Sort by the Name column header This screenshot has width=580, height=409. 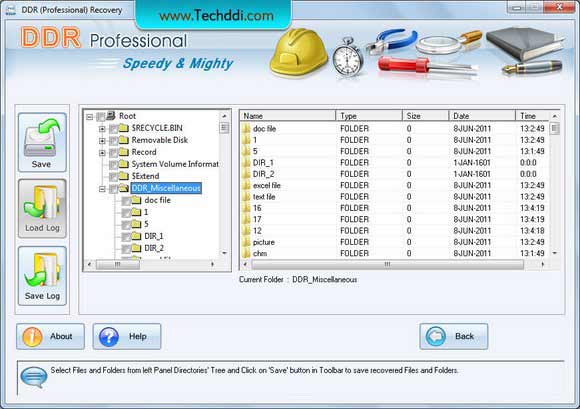[288, 116]
